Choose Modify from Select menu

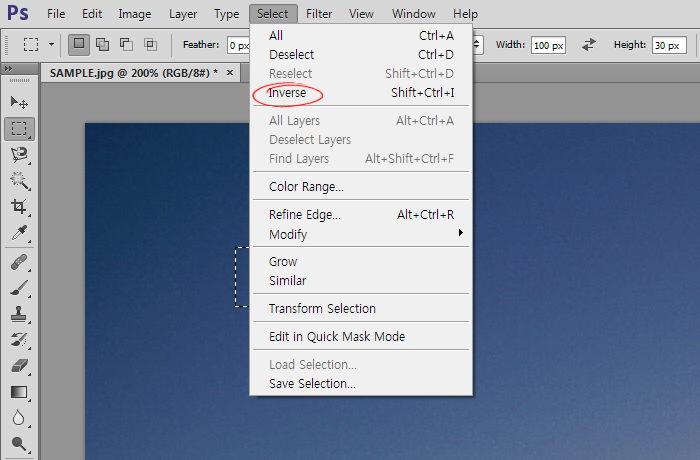(361, 234)
